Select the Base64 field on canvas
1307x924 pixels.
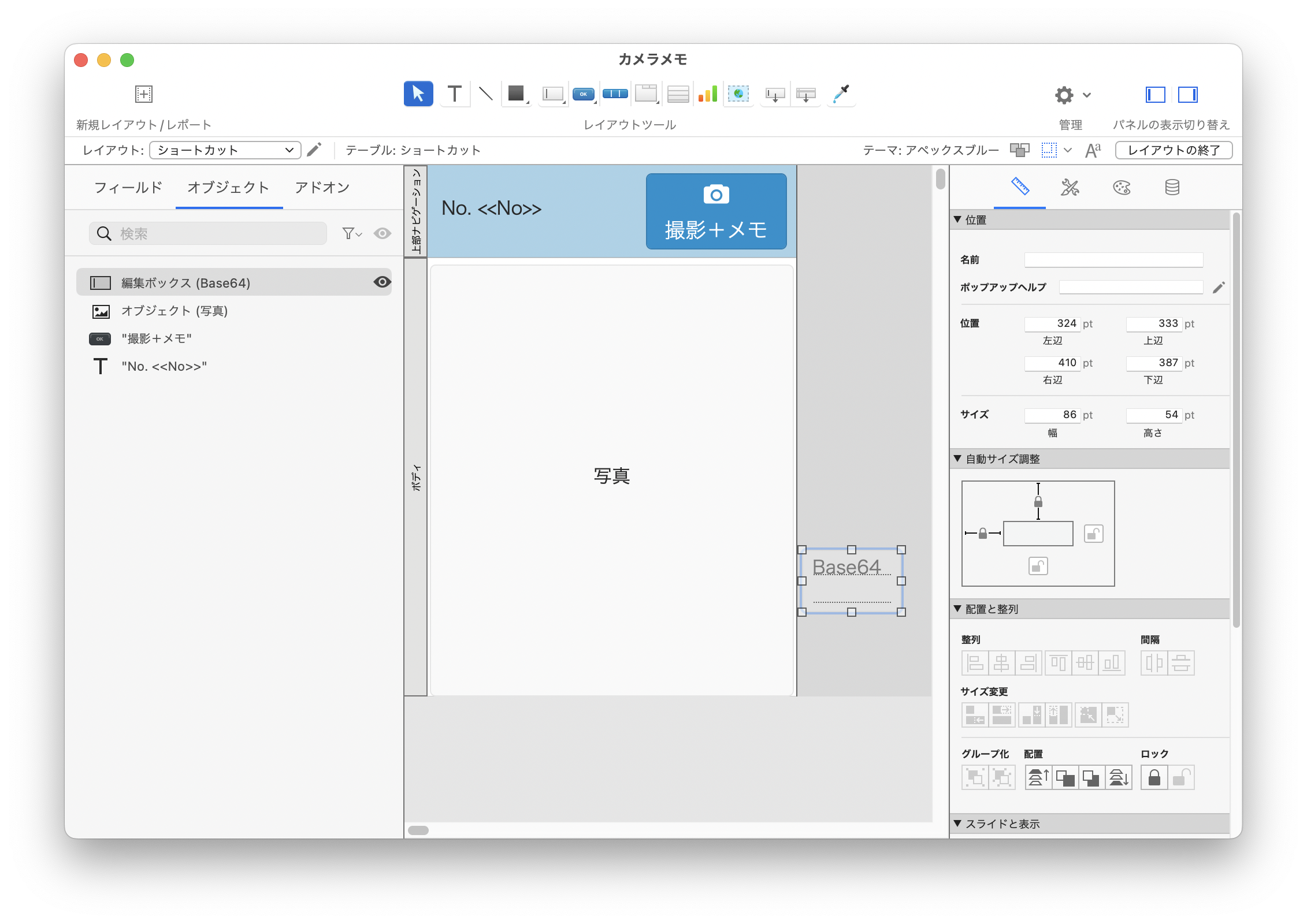[851, 580]
